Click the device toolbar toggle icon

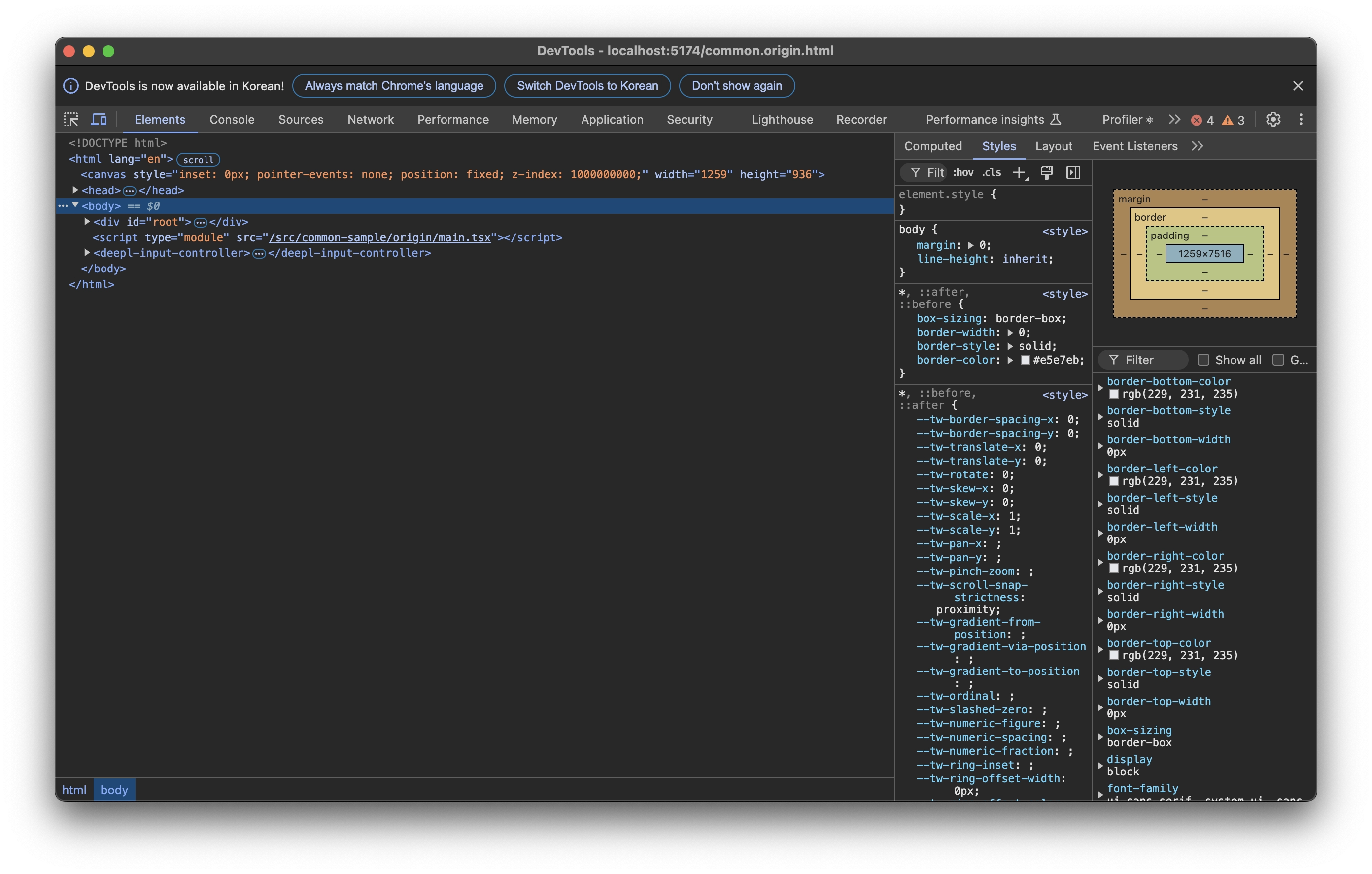coord(98,119)
